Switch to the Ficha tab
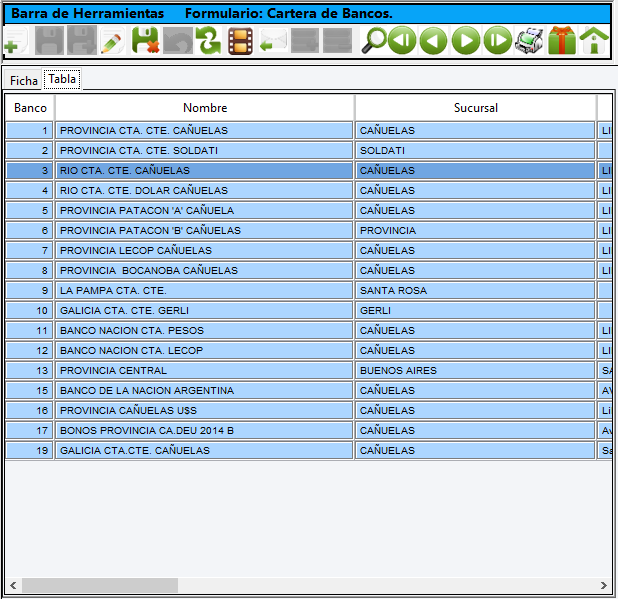 click(24, 81)
